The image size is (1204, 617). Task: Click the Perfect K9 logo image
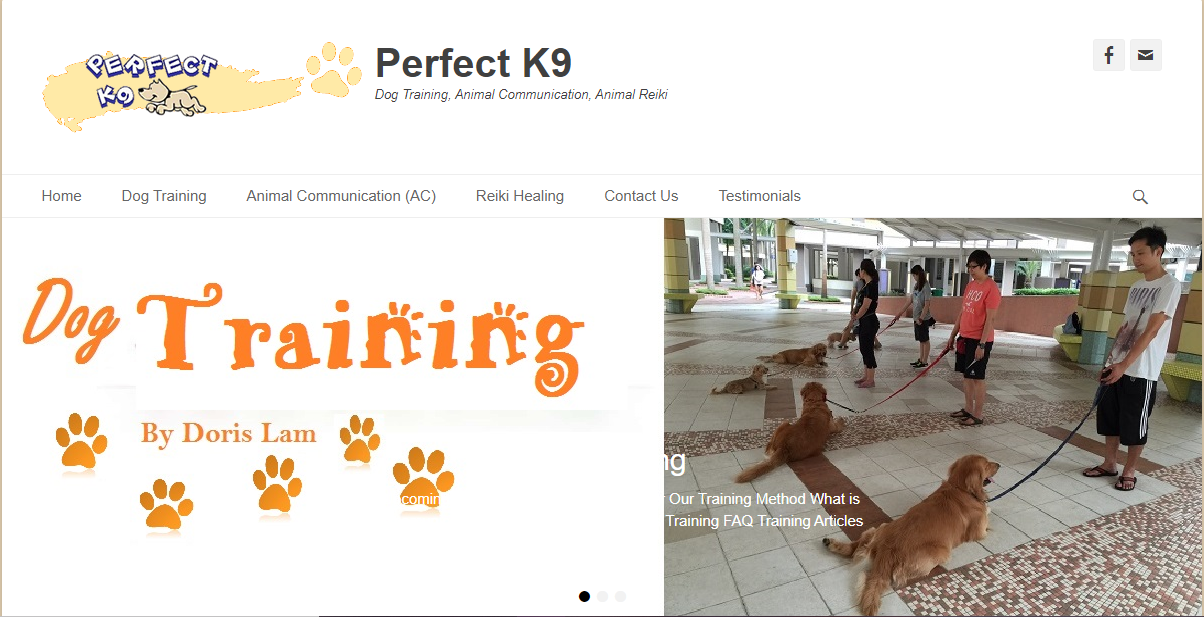172,88
